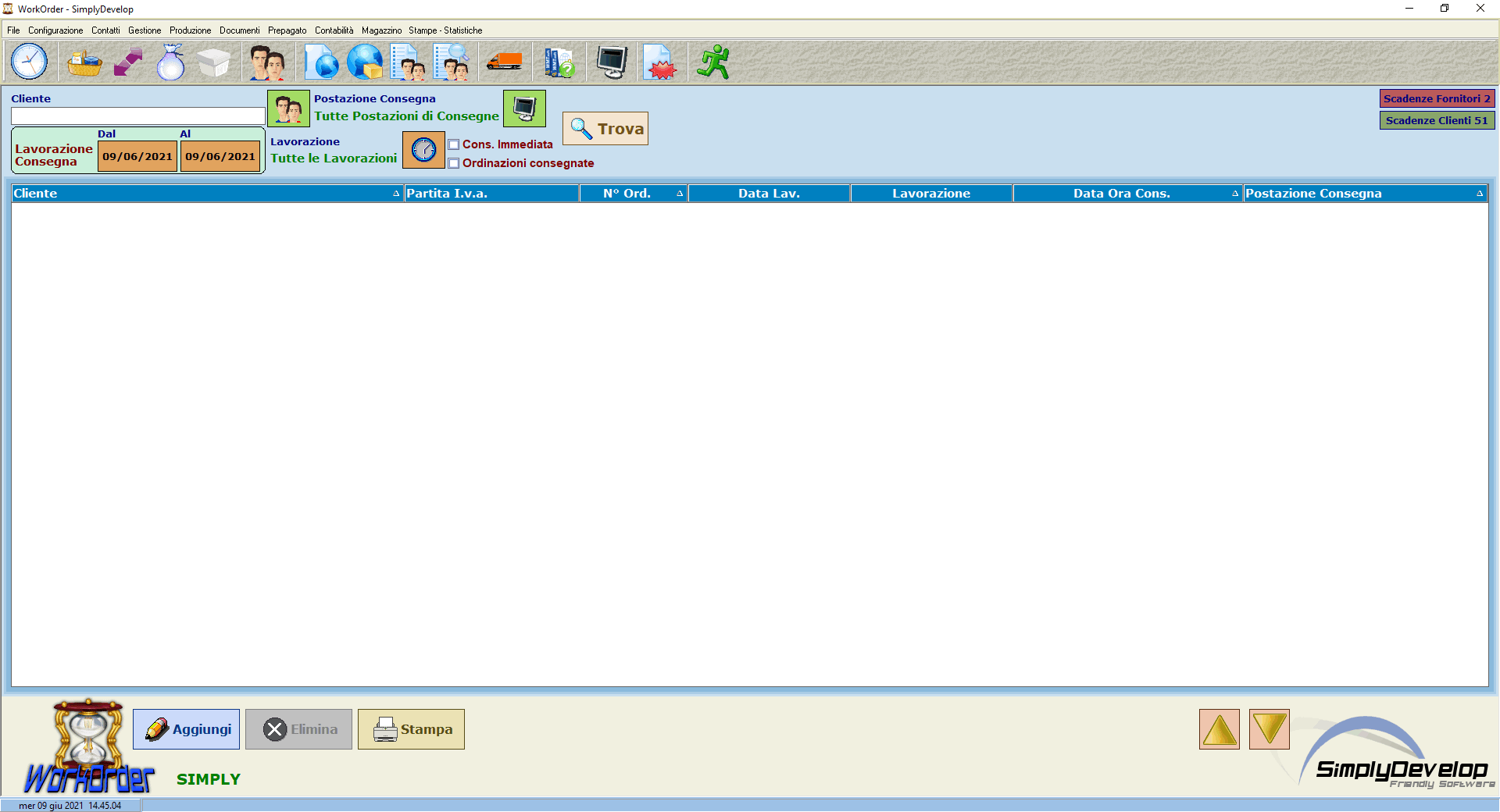
Task: Open the shopping basket toolbar icon
Action: click(x=84, y=62)
